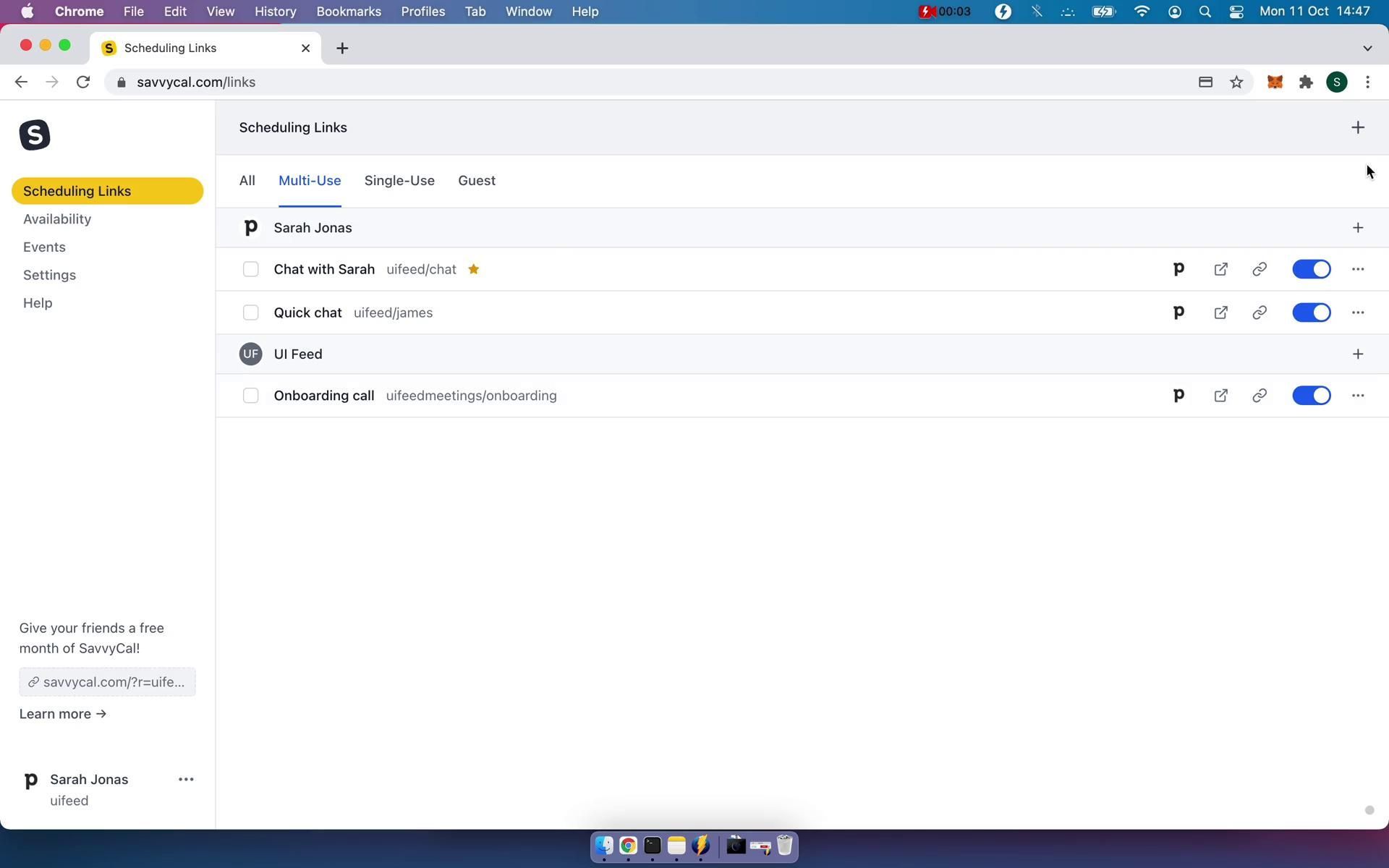Open the options menu for Onboarding call

[x=1358, y=396]
